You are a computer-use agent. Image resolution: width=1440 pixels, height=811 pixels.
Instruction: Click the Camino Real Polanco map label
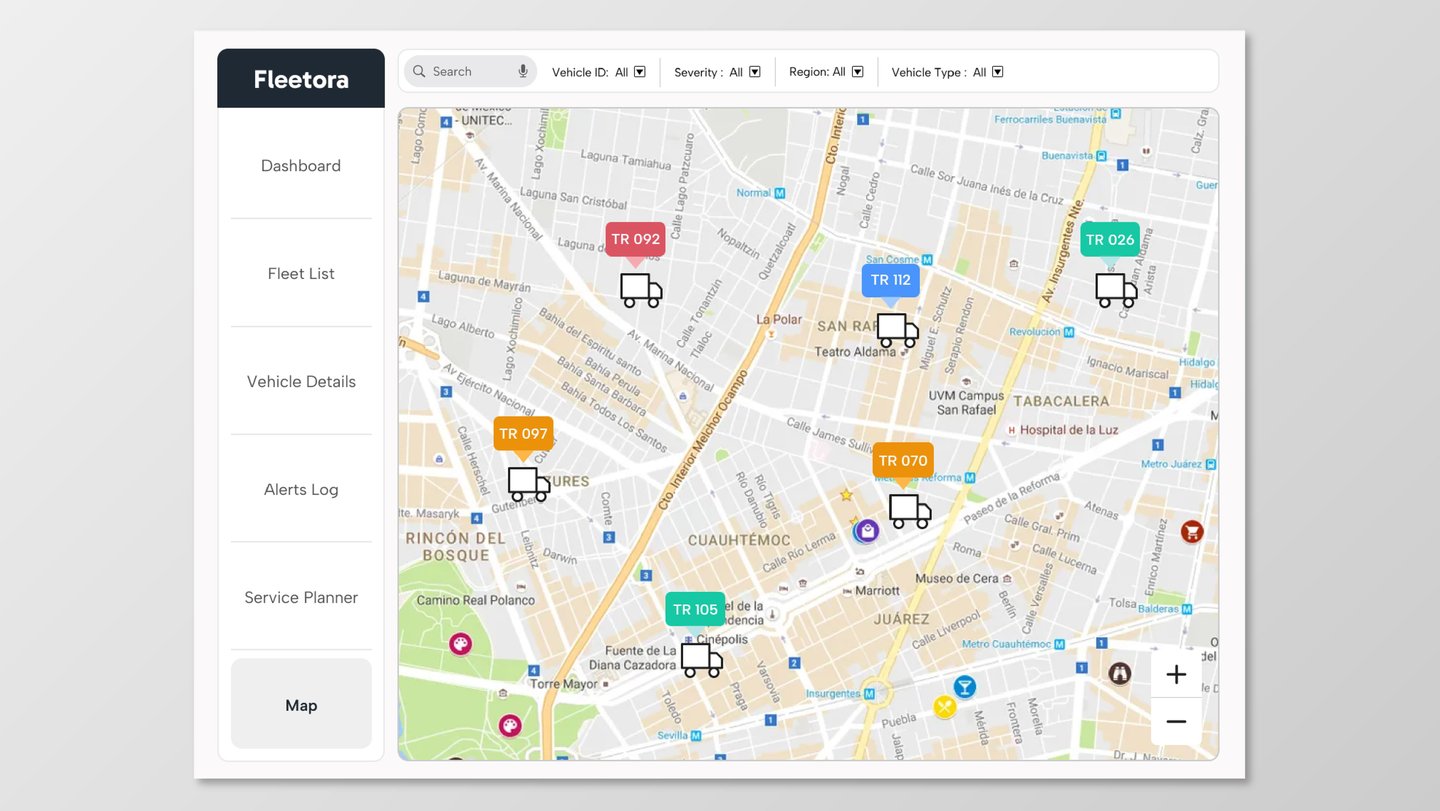[x=475, y=601]
